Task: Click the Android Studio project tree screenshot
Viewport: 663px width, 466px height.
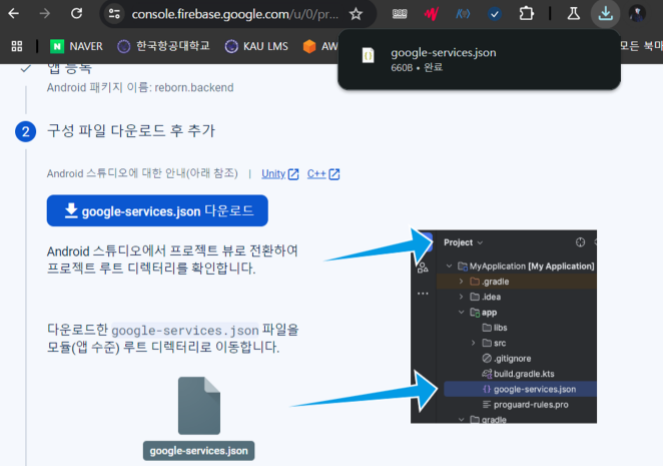Action: [x=504, y=326]
